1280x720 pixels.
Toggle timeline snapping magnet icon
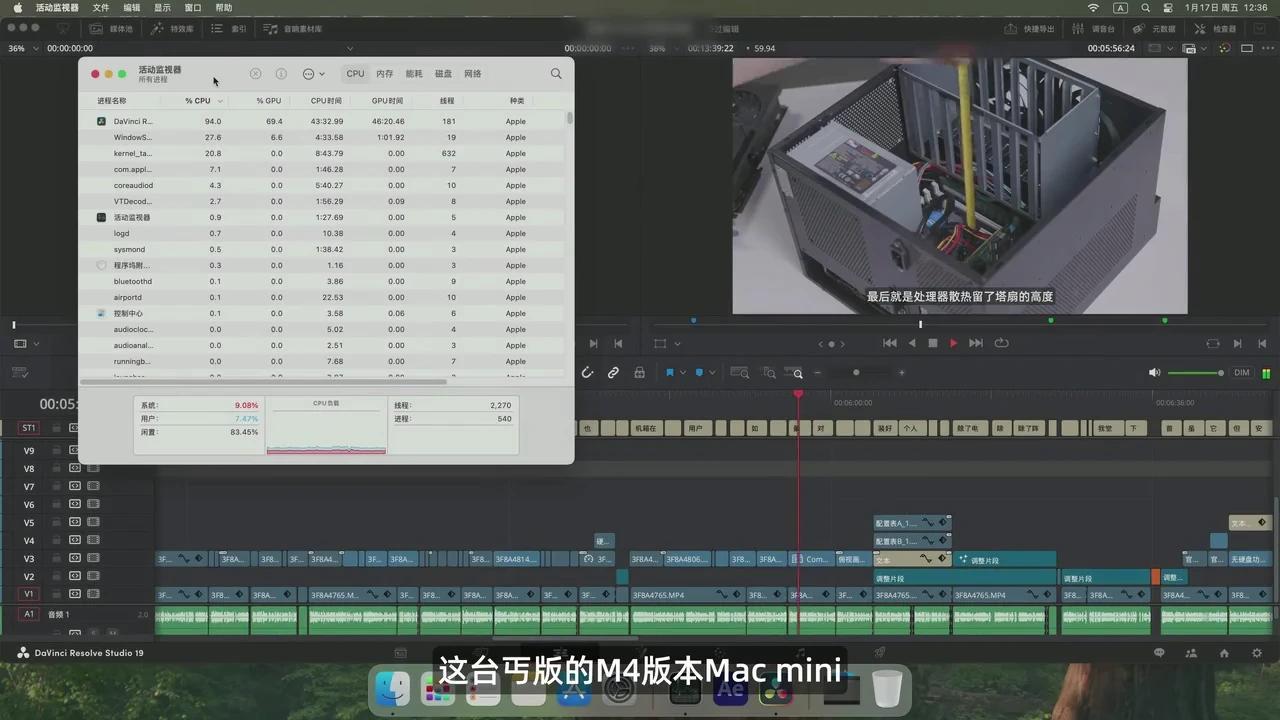pos(587,373)
